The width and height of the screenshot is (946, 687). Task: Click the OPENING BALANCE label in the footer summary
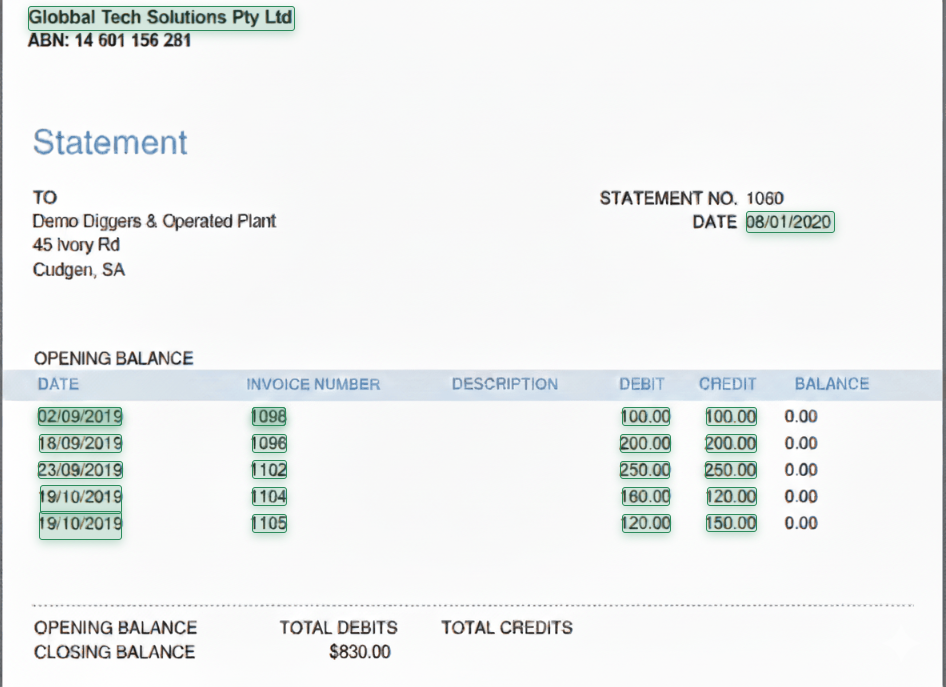pos(115,628)
